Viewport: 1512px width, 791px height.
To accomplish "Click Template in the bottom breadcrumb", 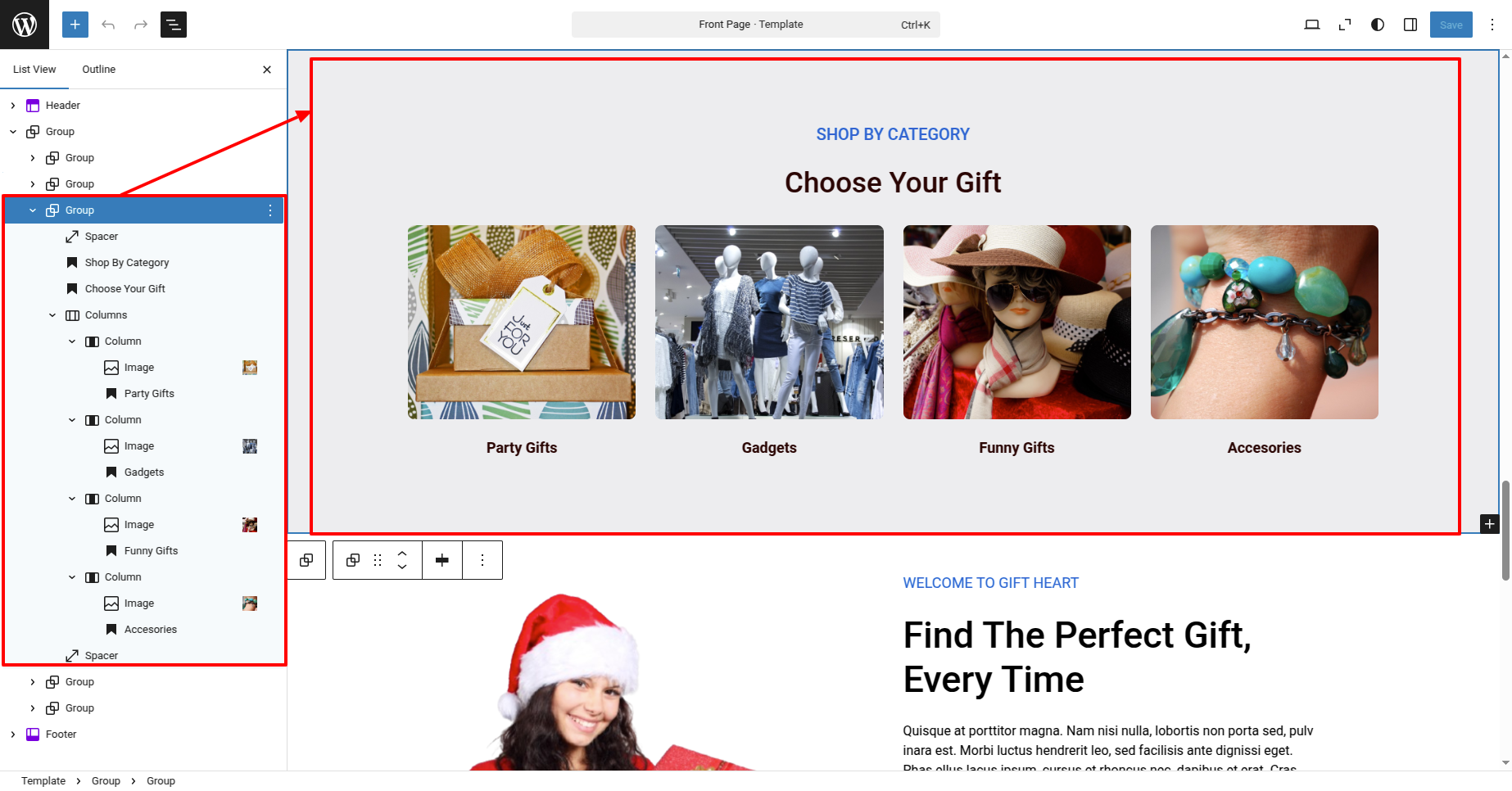I will click(x=43, y=781).
